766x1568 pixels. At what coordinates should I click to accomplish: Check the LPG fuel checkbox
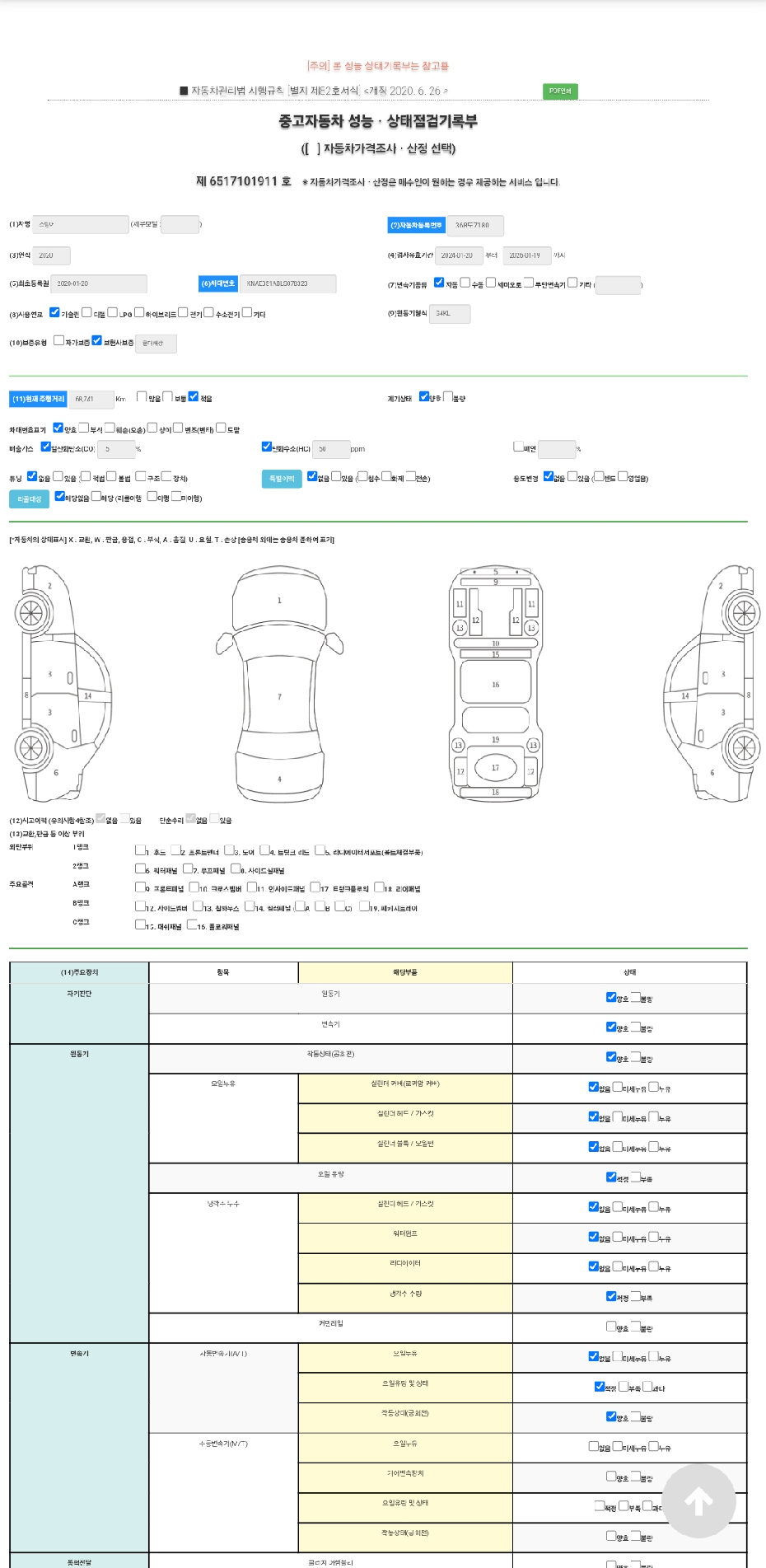tap(112, 312)
